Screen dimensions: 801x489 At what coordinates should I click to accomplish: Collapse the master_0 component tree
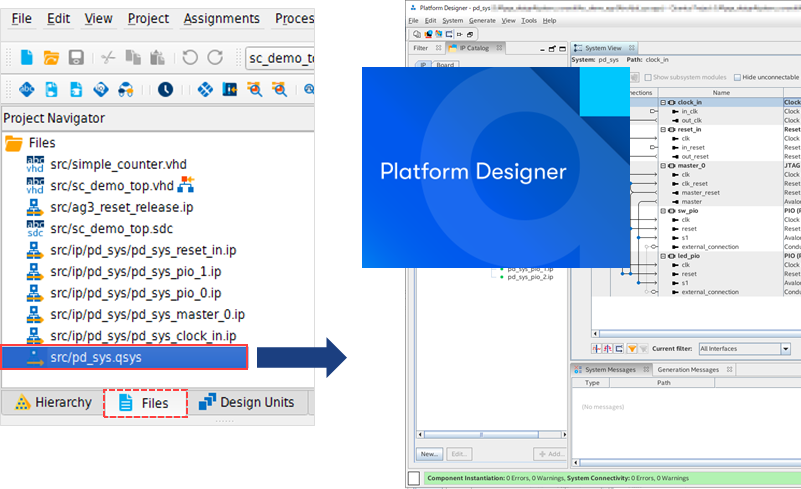(662, 165)
